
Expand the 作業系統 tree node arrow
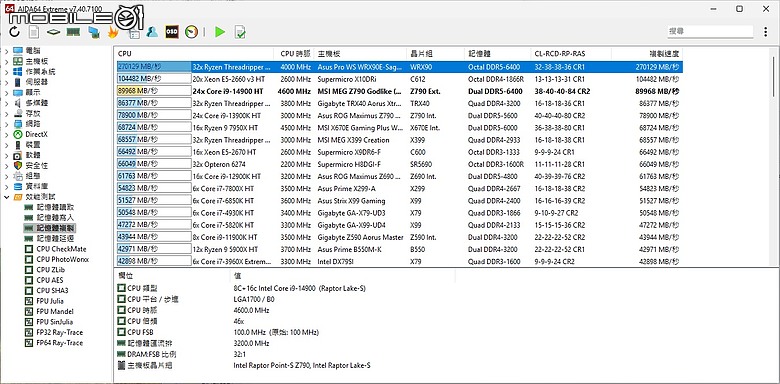coord(6,71)
